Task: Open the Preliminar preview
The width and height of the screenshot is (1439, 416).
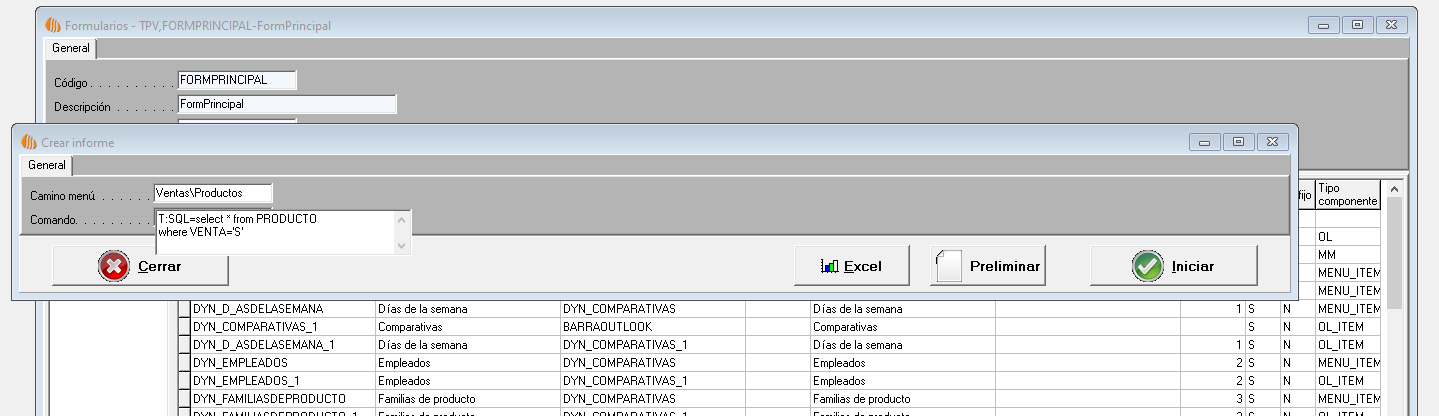Action: tap(987, 267)
